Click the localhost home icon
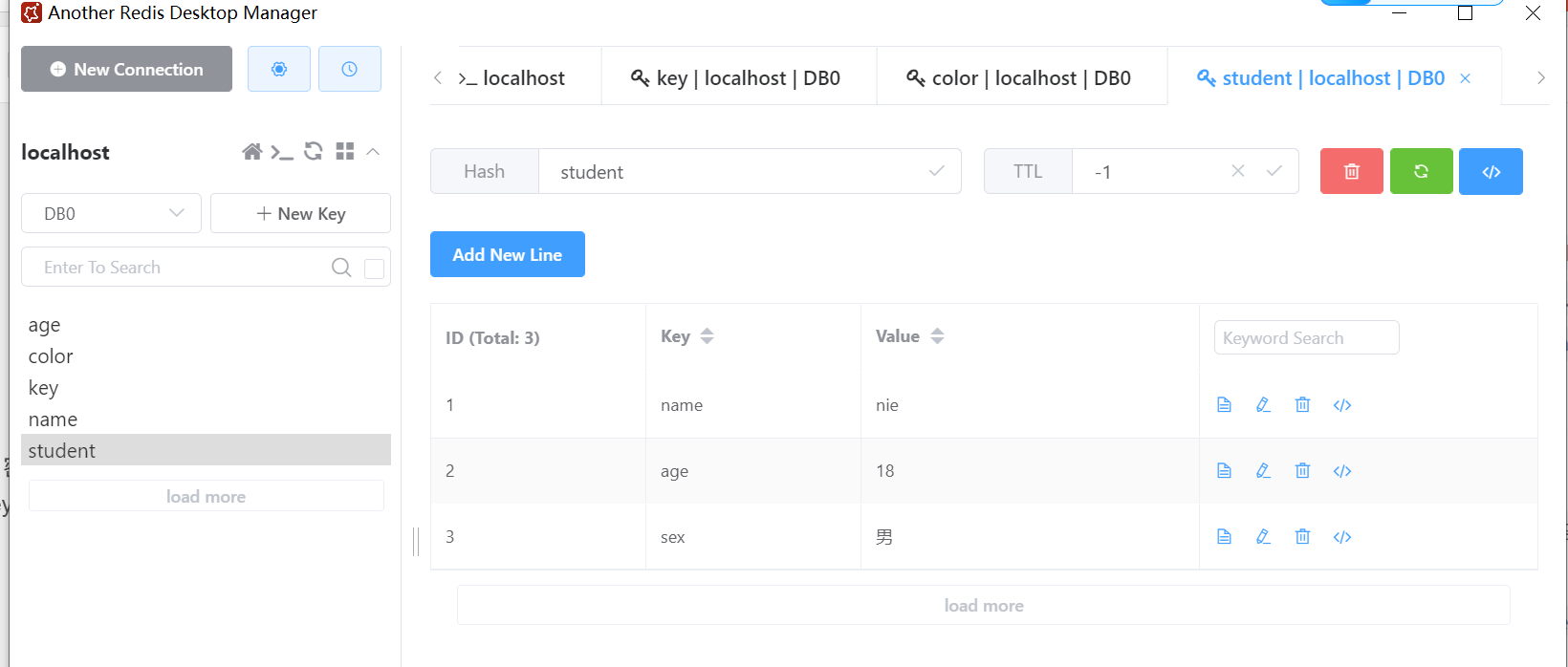 [x=252, y=152]
